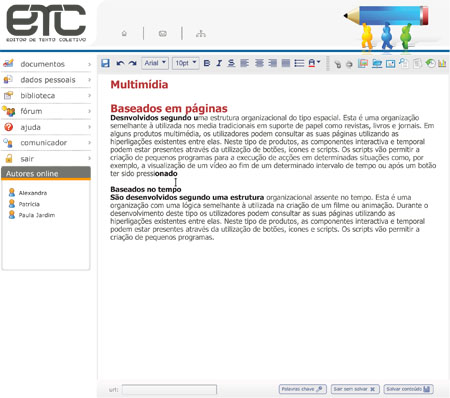450x398 pixels.
Task: Click the documentos chart icon
Action: (x=8, y=63)
